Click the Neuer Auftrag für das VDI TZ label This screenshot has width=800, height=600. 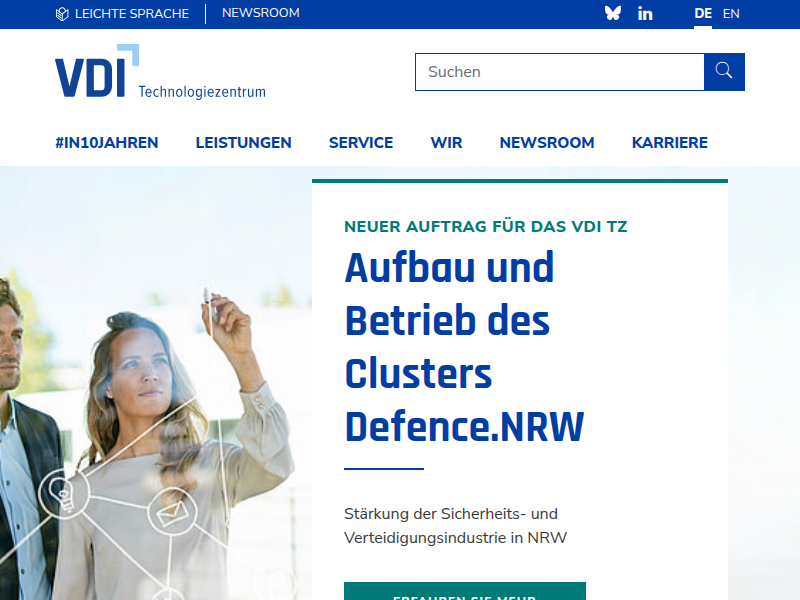[x=485, y=226]
